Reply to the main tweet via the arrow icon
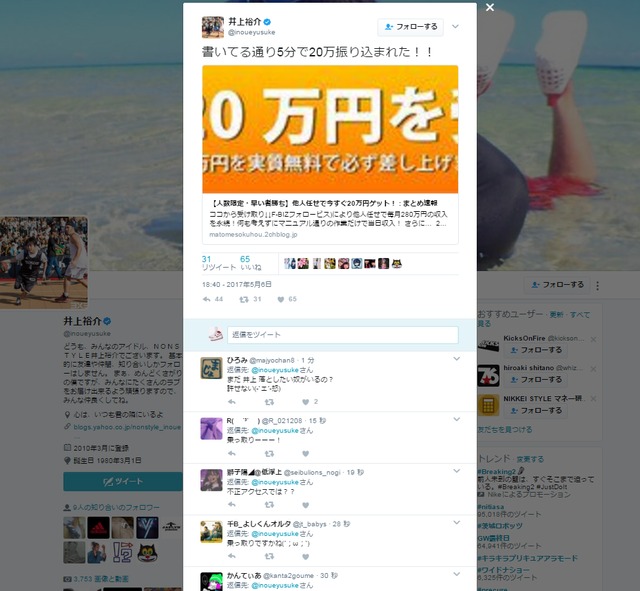The image size is (640, 591). (207, 299)
